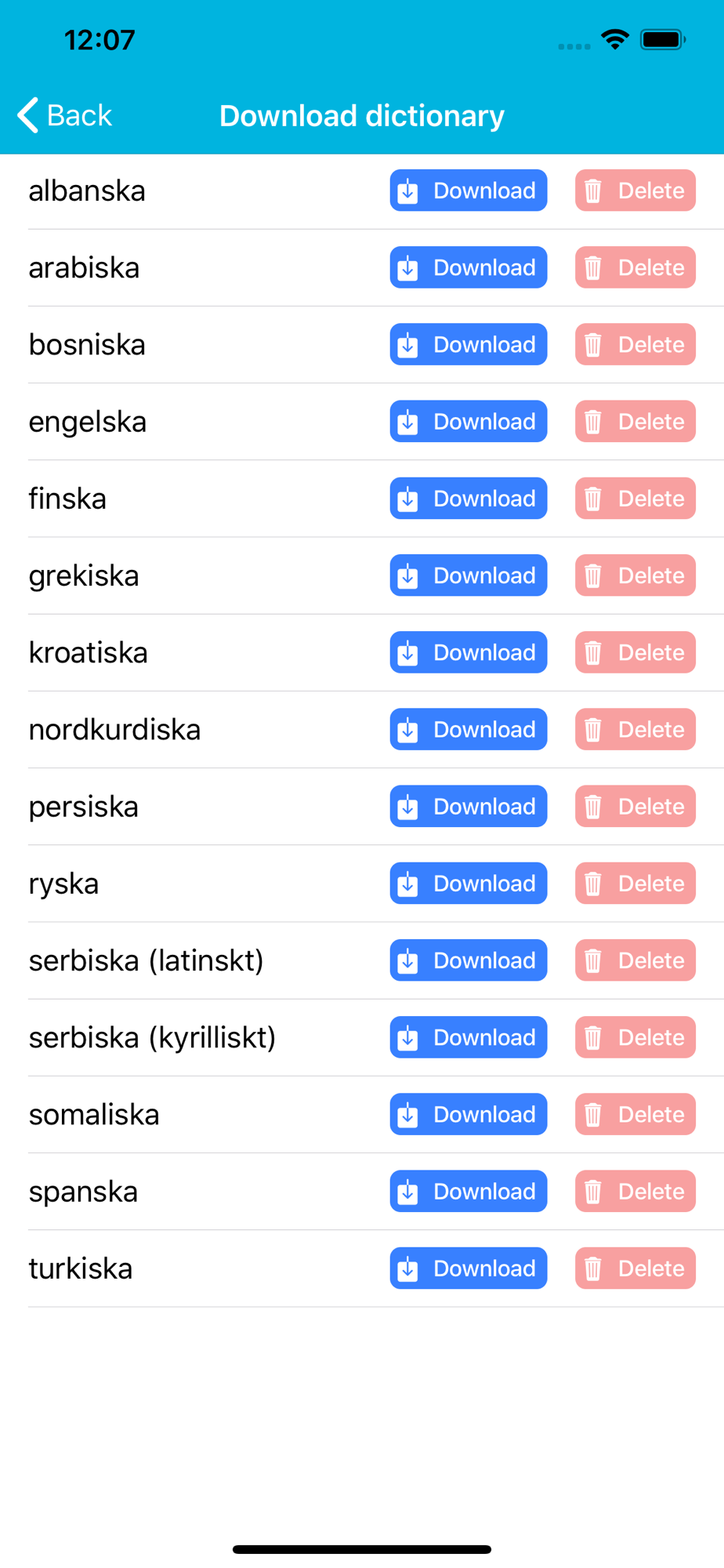
Task: Tap the back chevron icon
Action: coord(27,115)
